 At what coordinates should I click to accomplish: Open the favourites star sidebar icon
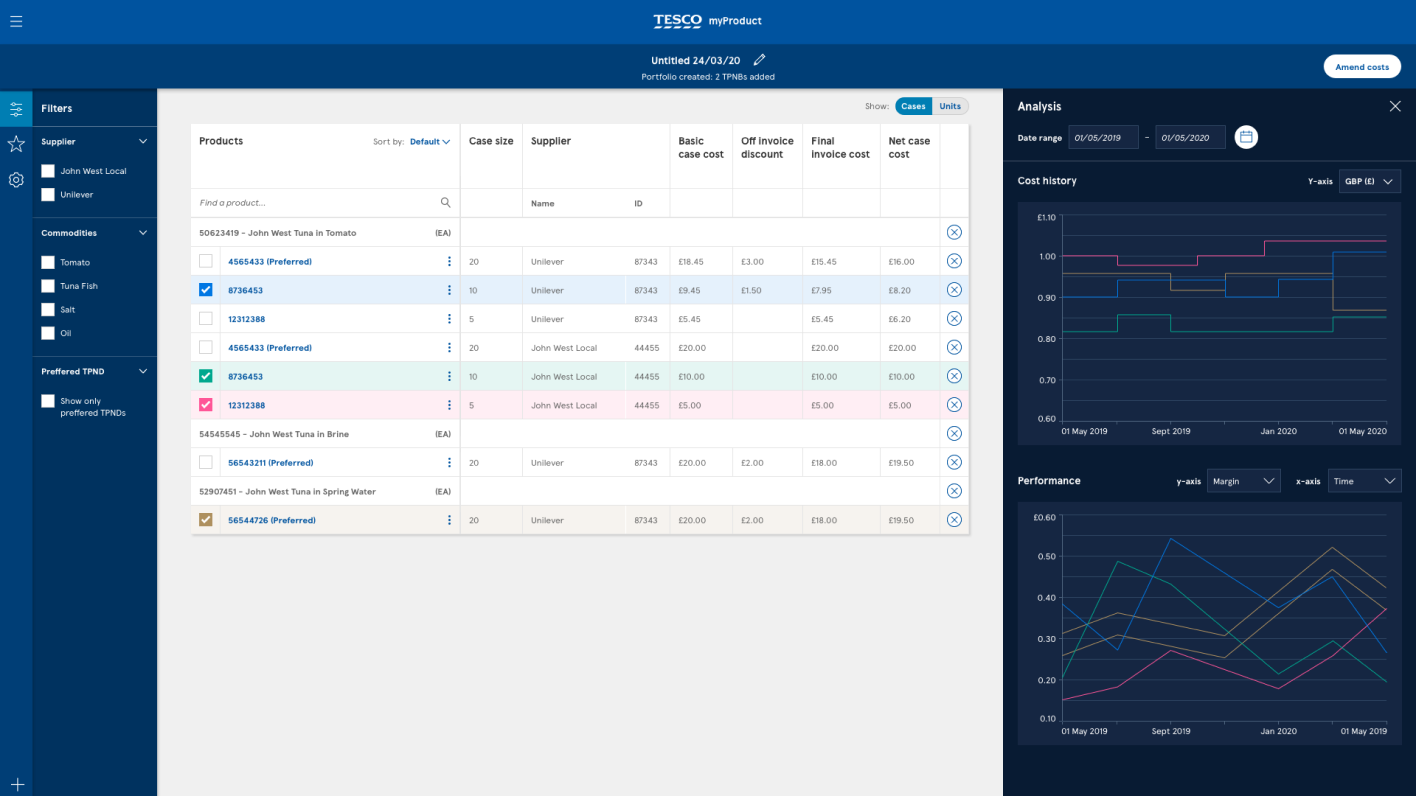pyautogui.click(x=16, y=144)
